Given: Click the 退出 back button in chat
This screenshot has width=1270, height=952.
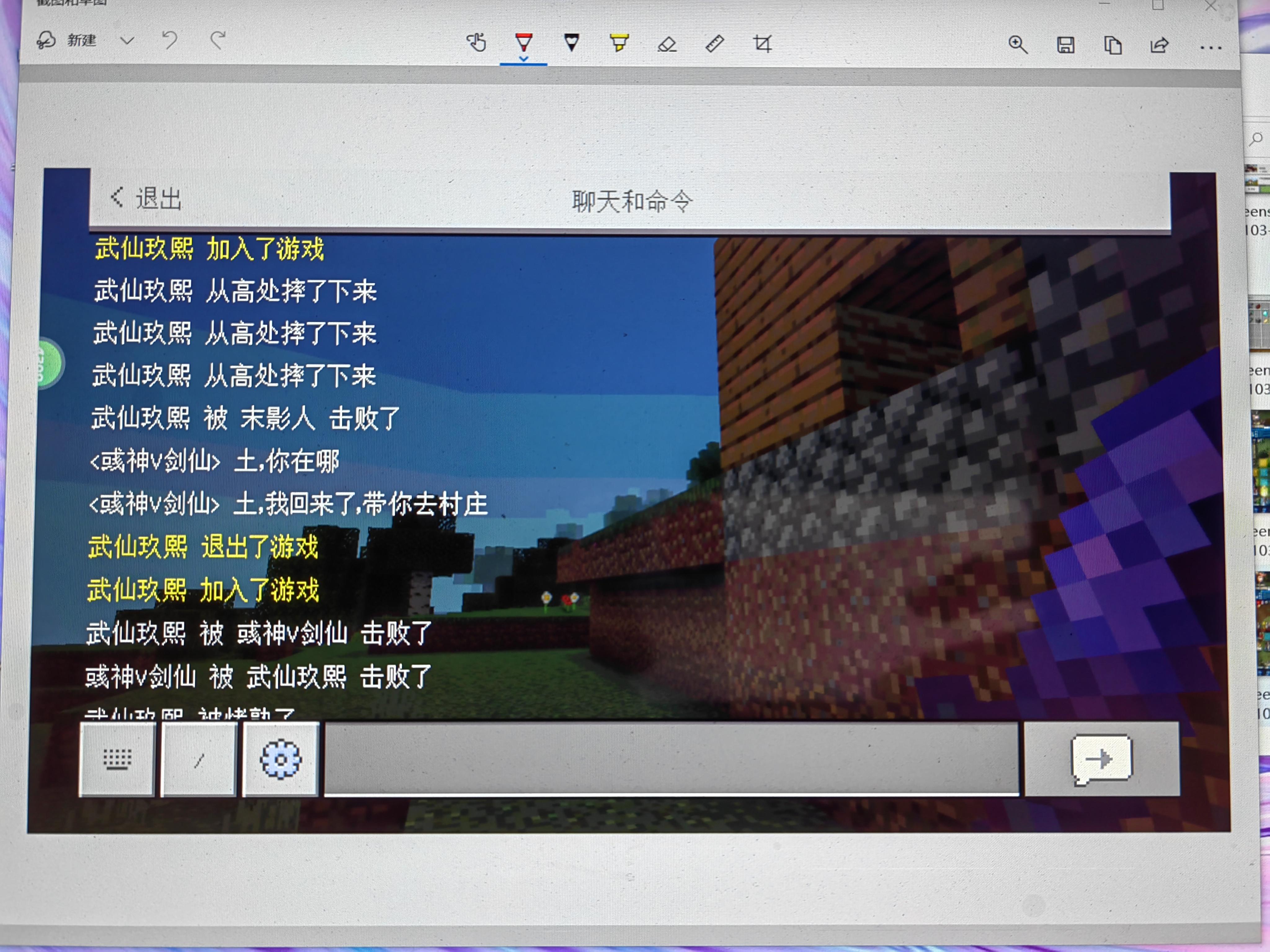Looking at the screenshot, I should pos(146,199).
